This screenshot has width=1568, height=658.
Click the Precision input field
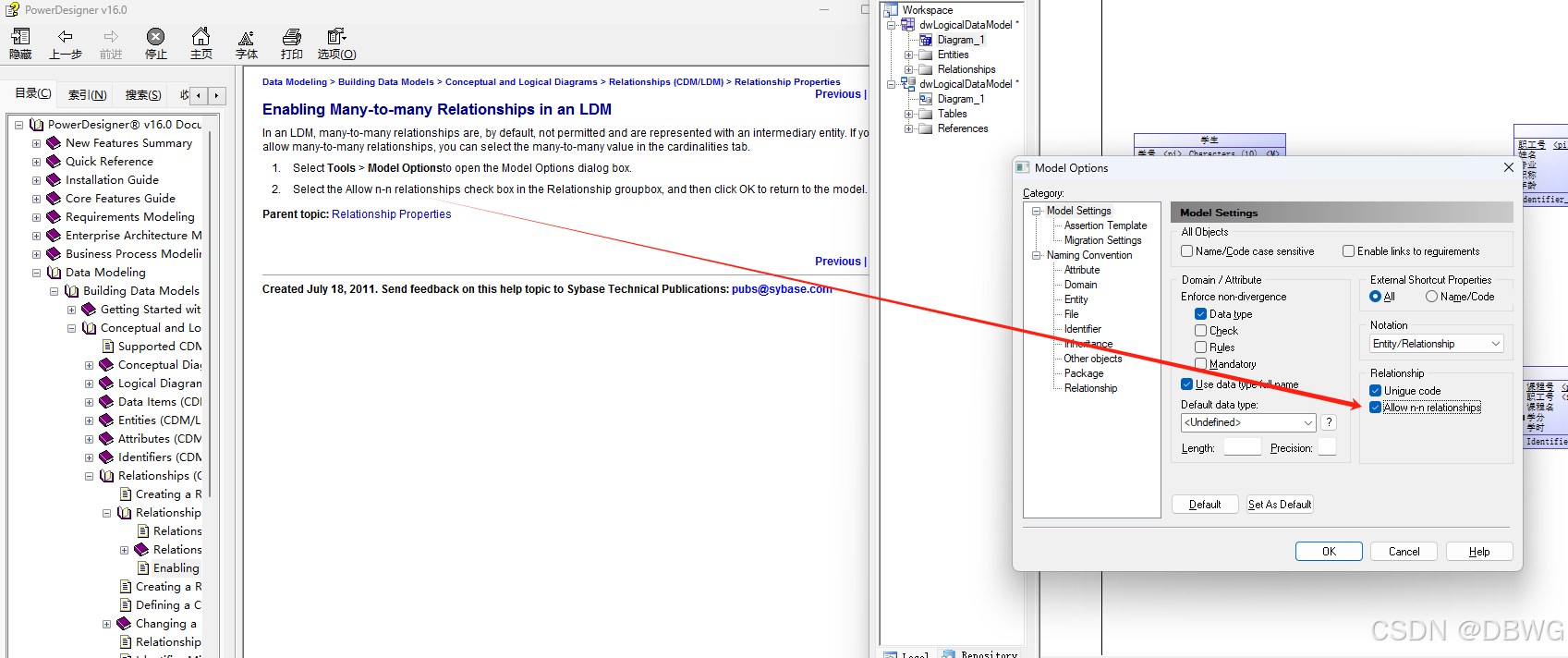click(1327, 447)
